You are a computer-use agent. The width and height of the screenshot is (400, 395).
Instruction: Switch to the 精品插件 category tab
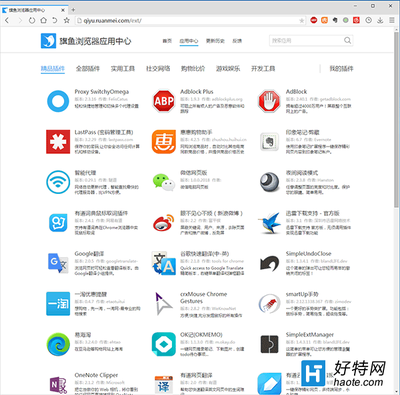pos(53,69)
